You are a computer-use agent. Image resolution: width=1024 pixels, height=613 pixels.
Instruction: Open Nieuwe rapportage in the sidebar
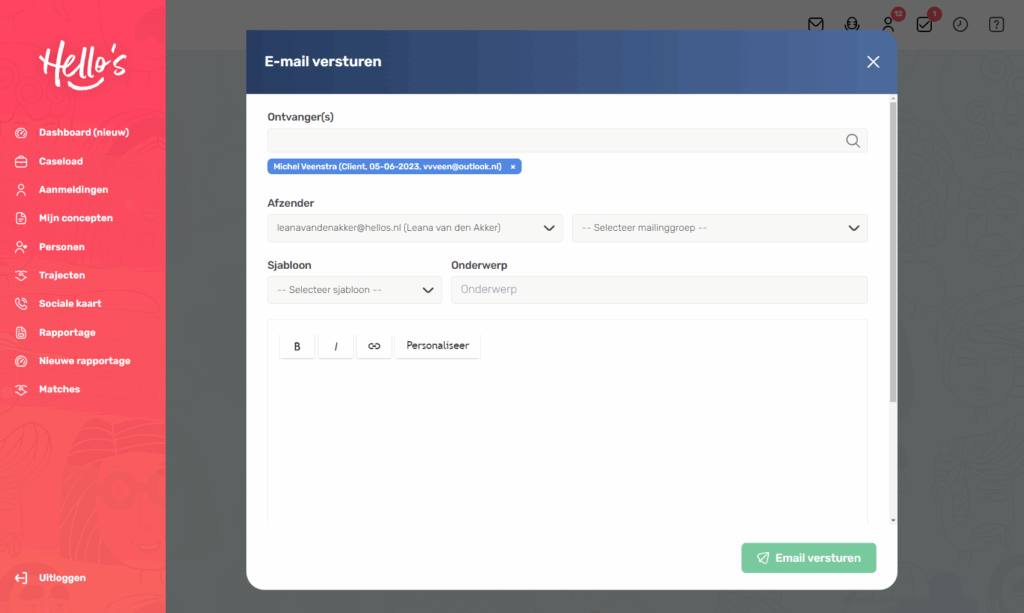(84, 361)
